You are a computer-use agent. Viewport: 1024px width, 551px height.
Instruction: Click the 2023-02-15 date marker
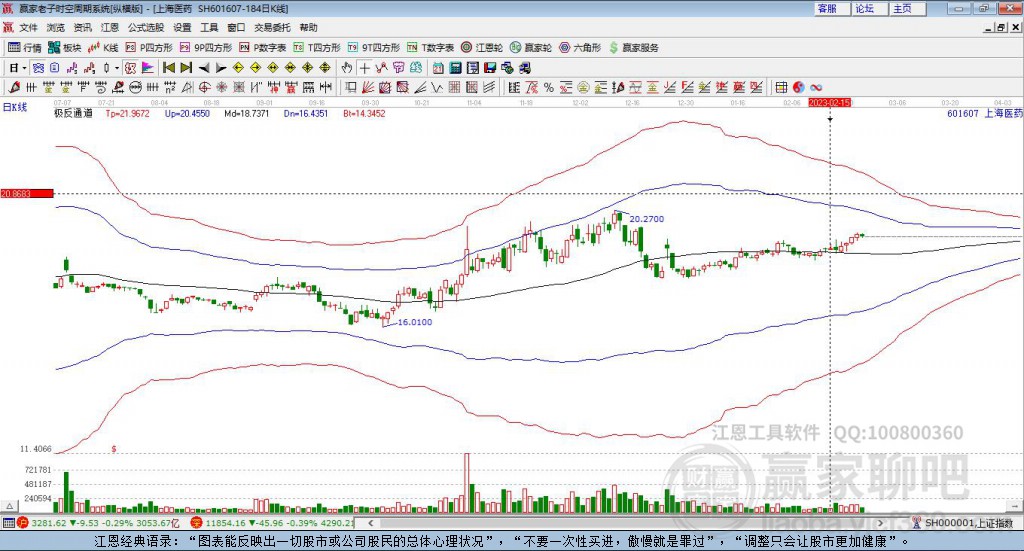pos(829,102)
